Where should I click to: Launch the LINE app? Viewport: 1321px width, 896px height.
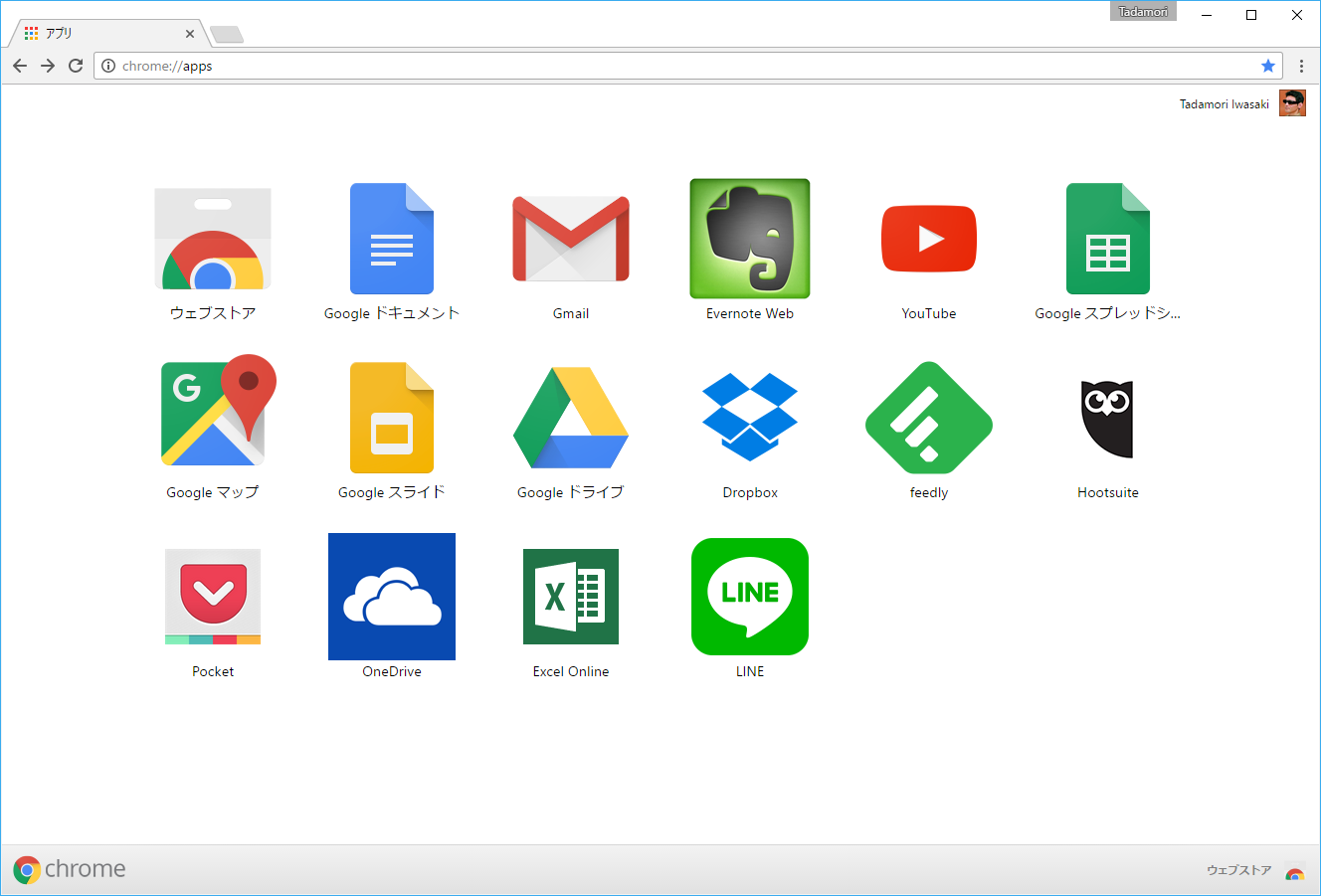(x=750, y=597)
